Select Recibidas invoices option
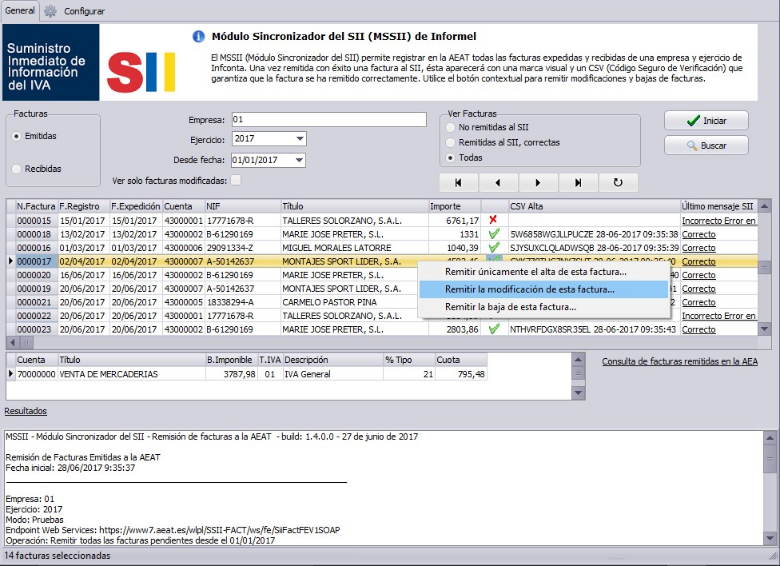The width and height of the screenshot is (780, 566). click(17, 169)
